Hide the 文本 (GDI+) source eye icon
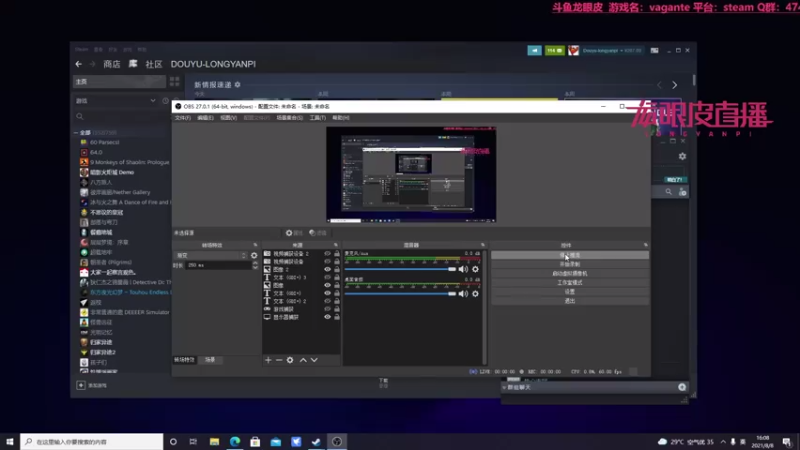Viewport: 800px width, 450px height. pyautogui.click(x=328, y=293)
